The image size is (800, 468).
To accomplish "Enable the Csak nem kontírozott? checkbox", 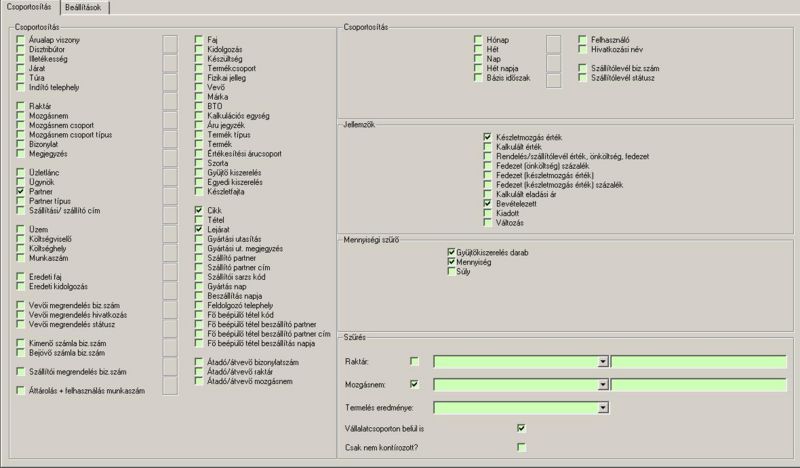I will click(x=521, y=447).
